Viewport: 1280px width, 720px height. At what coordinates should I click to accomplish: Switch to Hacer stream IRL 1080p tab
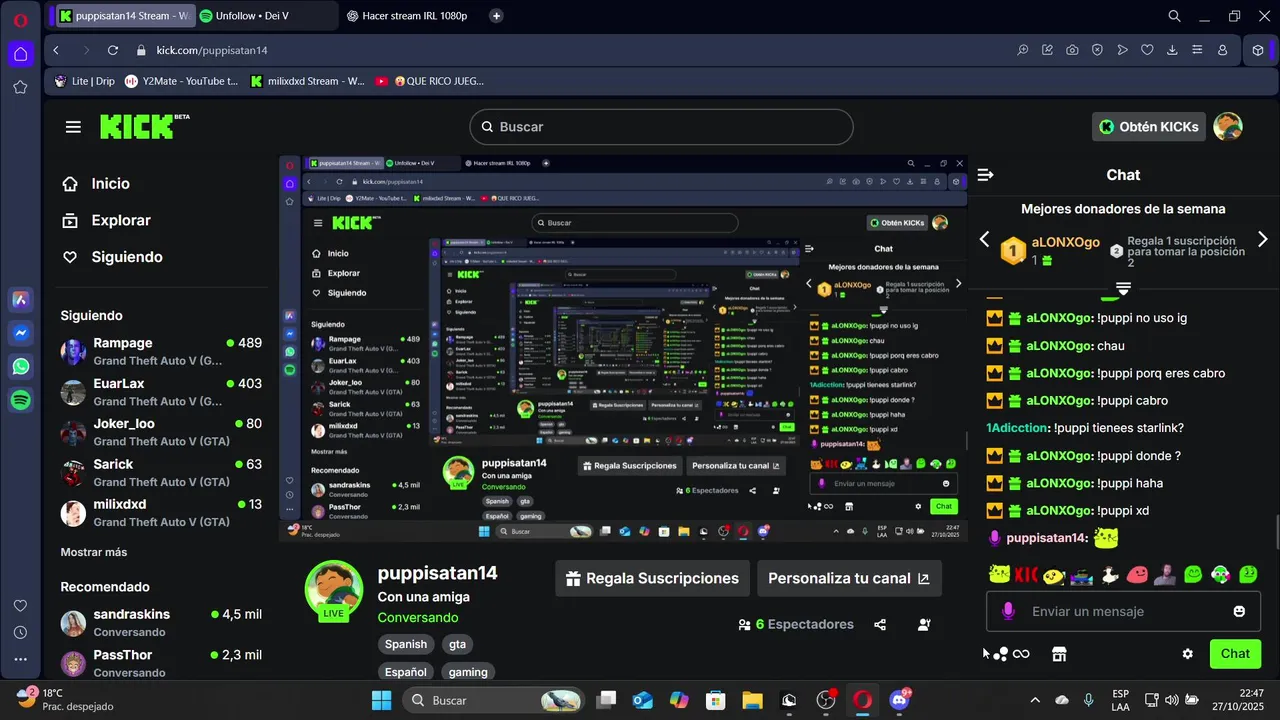click(x=407, y=16)
